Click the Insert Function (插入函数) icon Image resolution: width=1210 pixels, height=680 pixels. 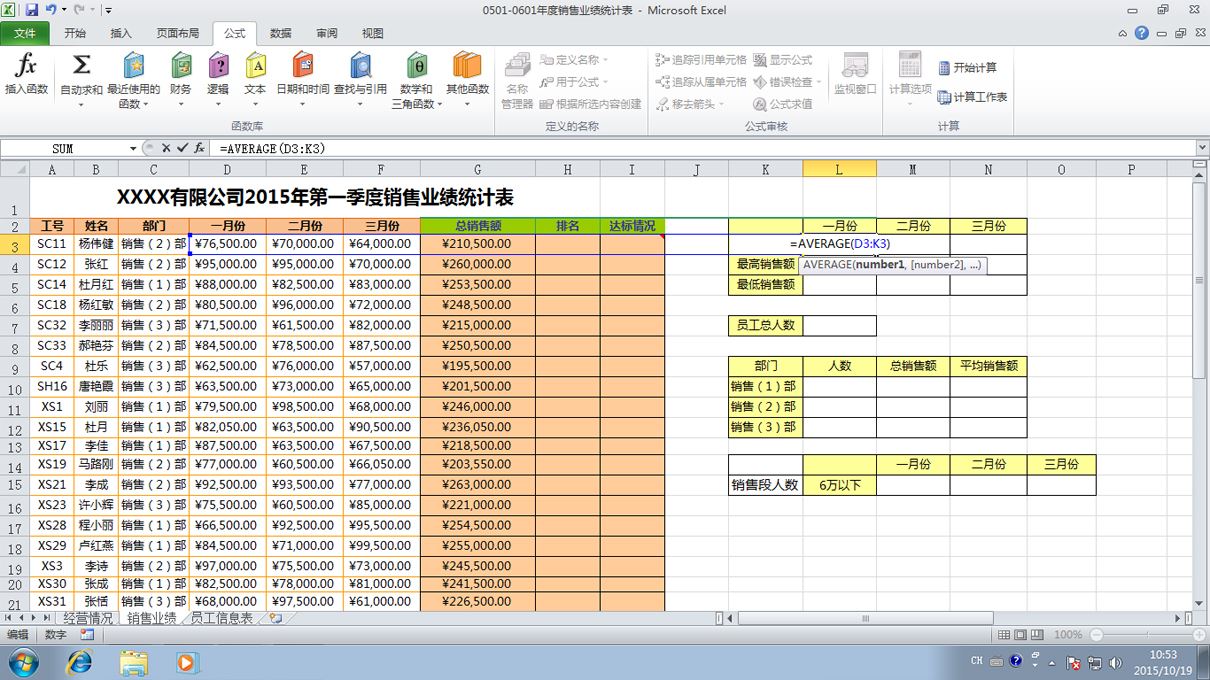point(26,75)
